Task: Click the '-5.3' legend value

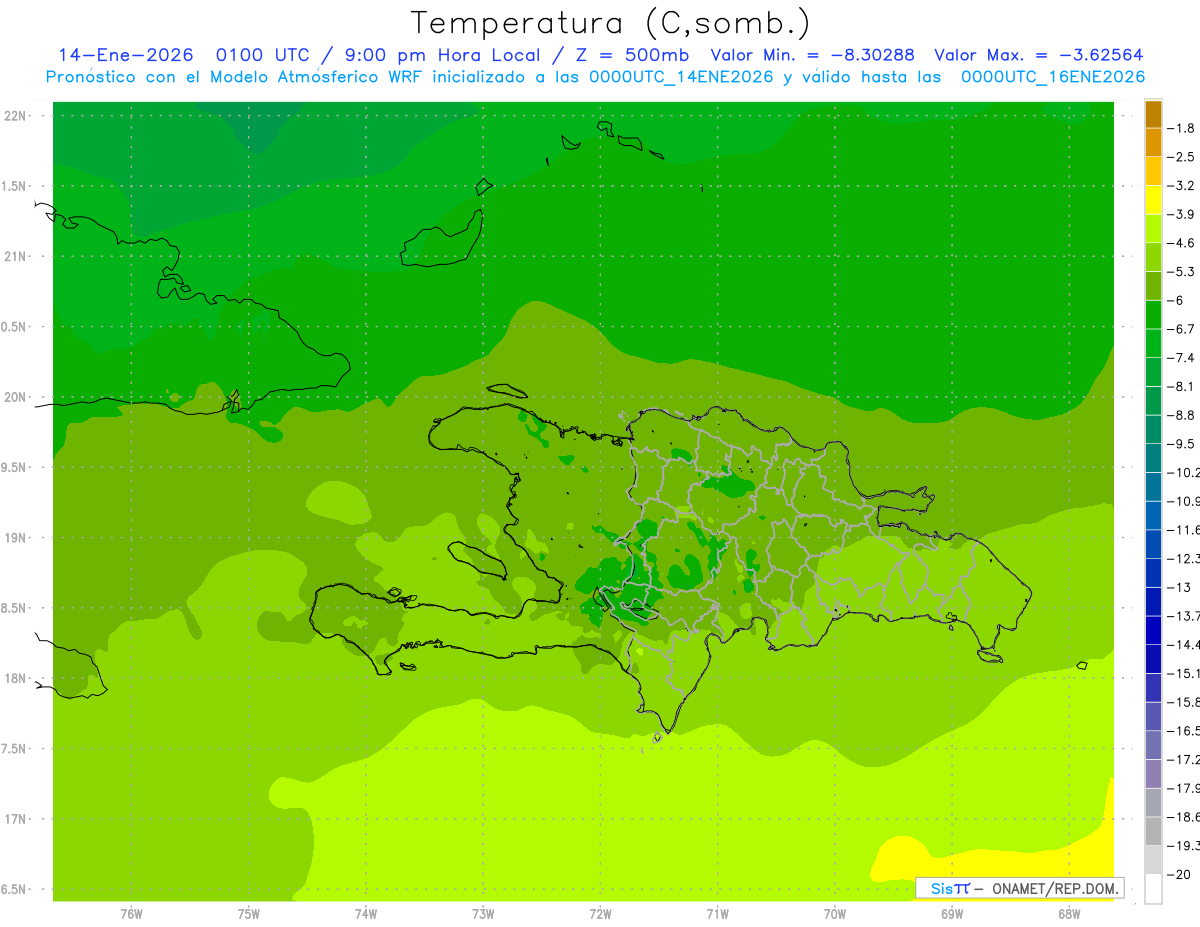Action: [x=1181, y=271]
